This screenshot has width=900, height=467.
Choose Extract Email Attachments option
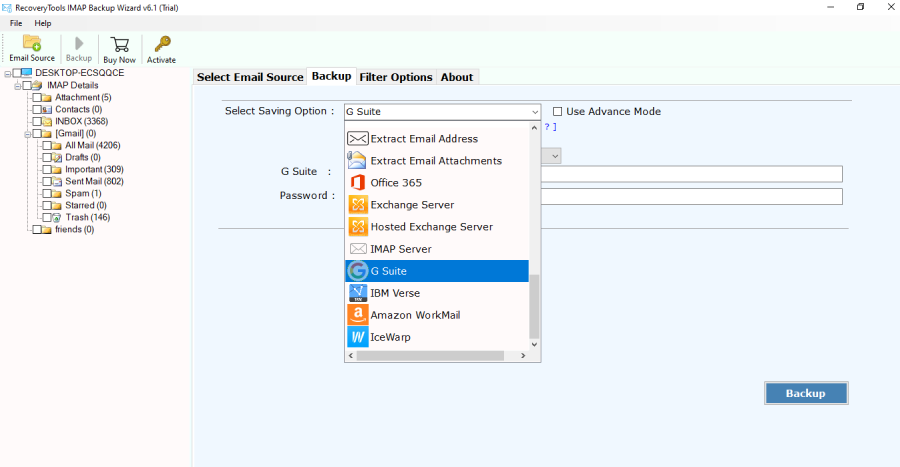pos(436,161)
